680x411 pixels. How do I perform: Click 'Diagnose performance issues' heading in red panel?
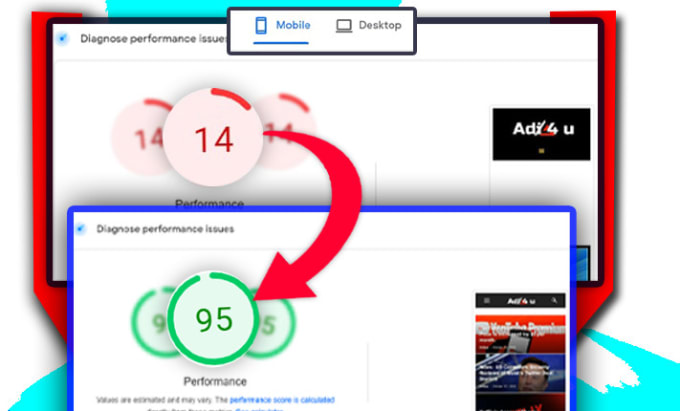click(154, 39)
